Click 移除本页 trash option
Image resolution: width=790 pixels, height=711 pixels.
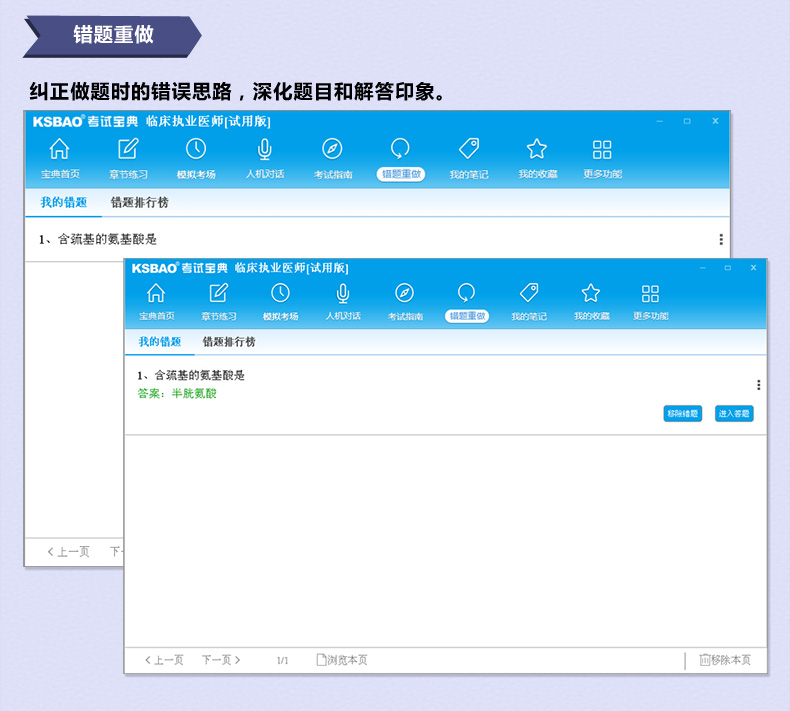tap(725, 660)
